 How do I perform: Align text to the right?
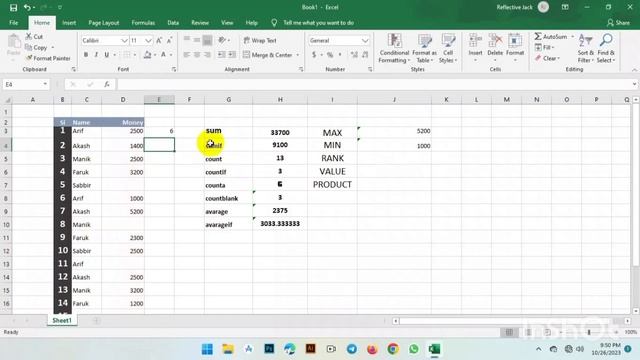pos(207,55)
